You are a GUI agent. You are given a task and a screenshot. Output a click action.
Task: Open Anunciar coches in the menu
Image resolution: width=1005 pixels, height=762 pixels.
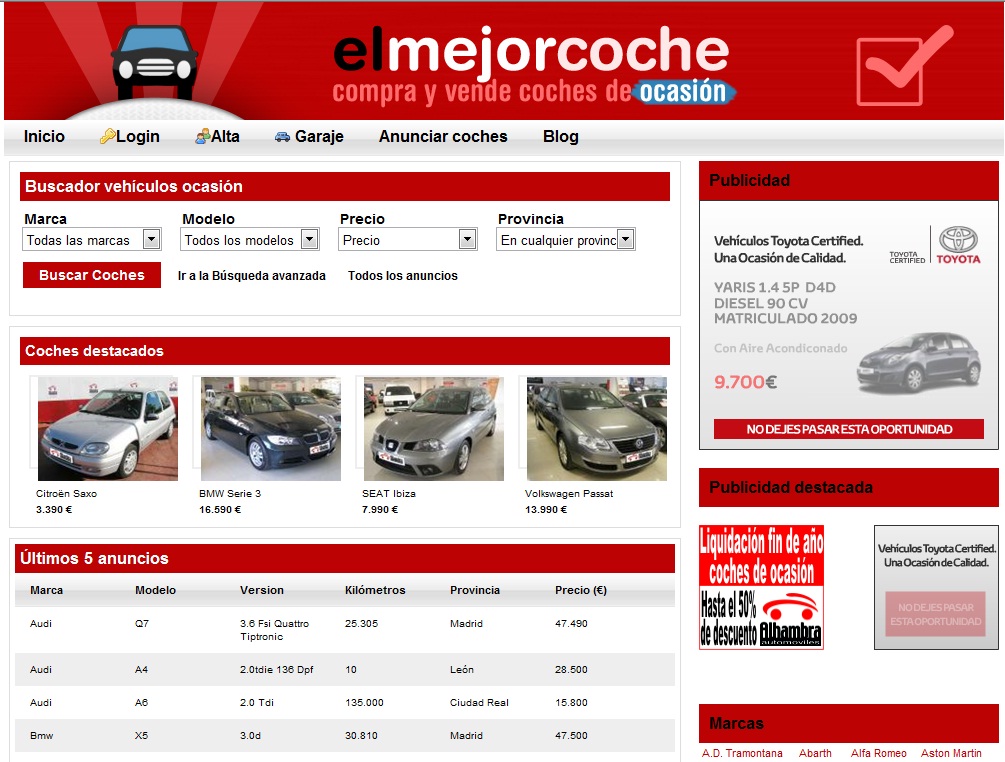click(x=443, y=137)
